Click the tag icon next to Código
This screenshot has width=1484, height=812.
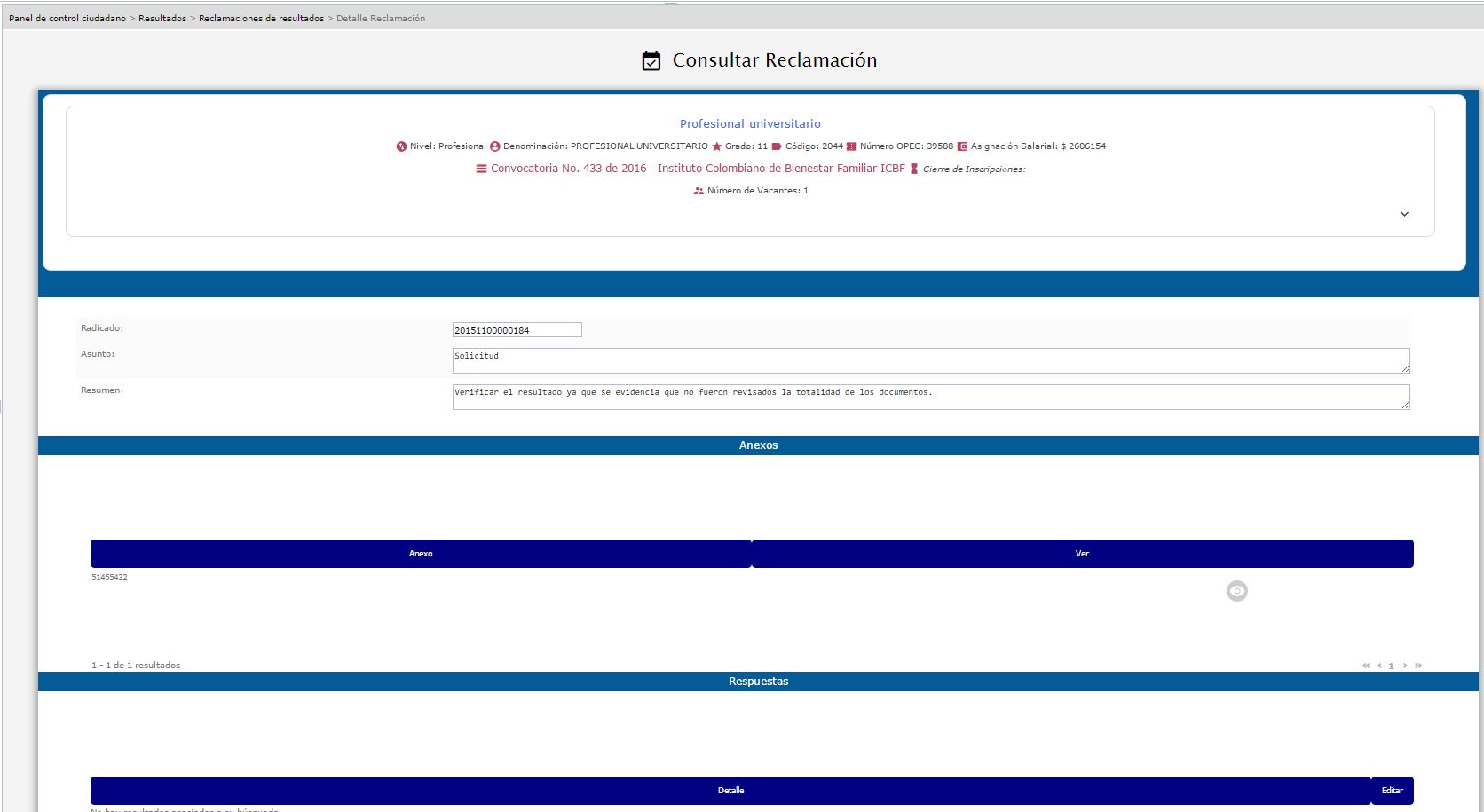pos(777,146)
